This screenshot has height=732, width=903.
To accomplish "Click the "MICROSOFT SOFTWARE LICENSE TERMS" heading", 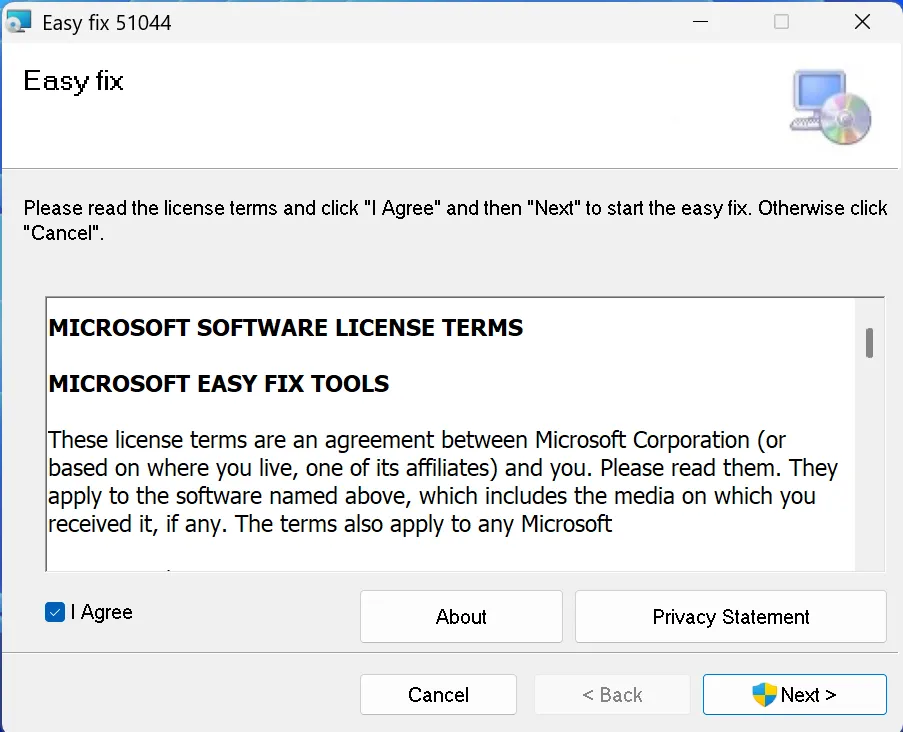I will tap(286, 328).
